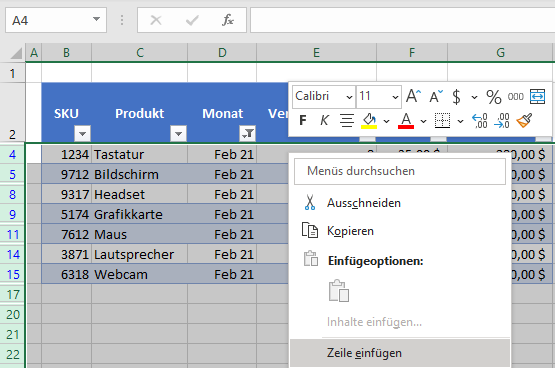This screenshot has width=555, height=368.
Task: Click the format painter brush icon
Action: pos(524,121)
